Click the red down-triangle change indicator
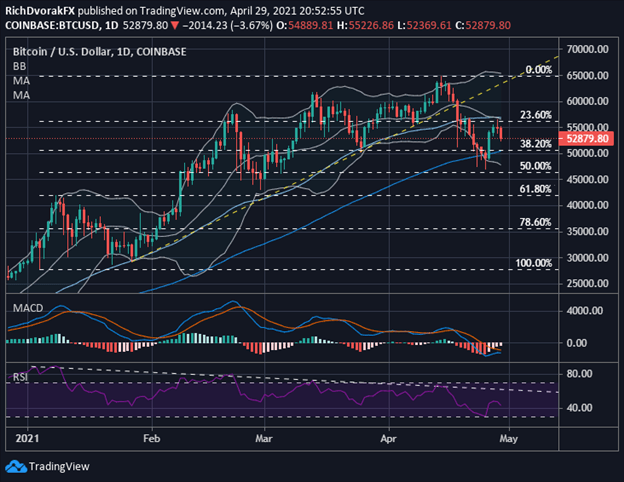 click(175, 26)
